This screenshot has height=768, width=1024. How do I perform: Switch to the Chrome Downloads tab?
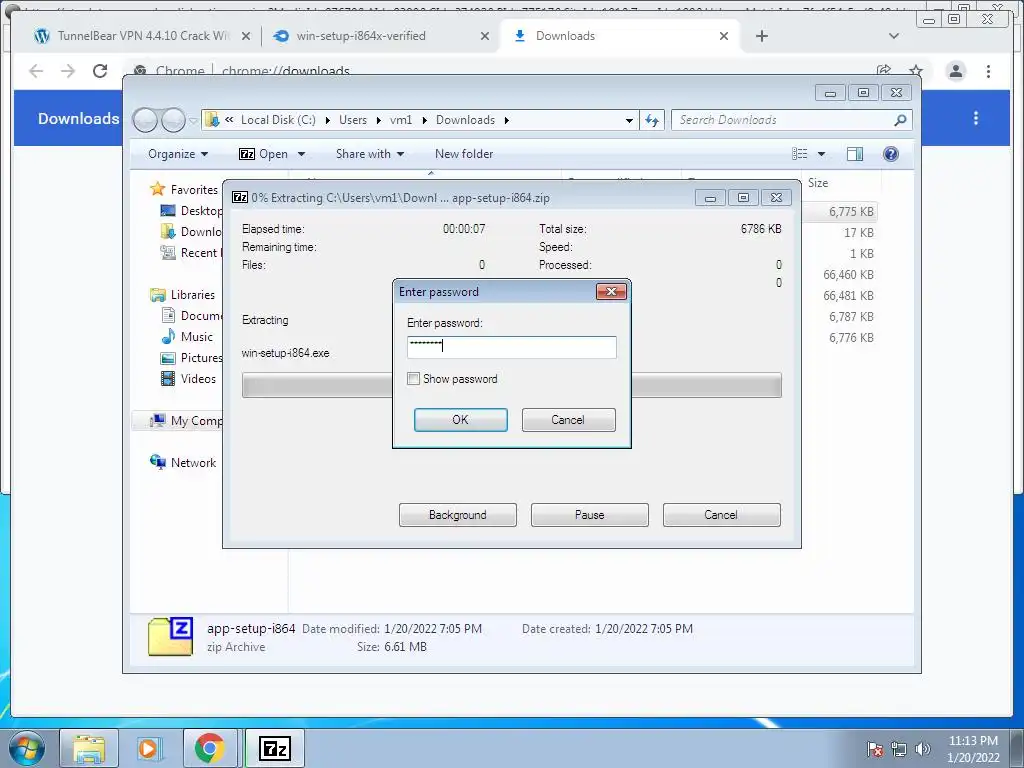point(620,36)
